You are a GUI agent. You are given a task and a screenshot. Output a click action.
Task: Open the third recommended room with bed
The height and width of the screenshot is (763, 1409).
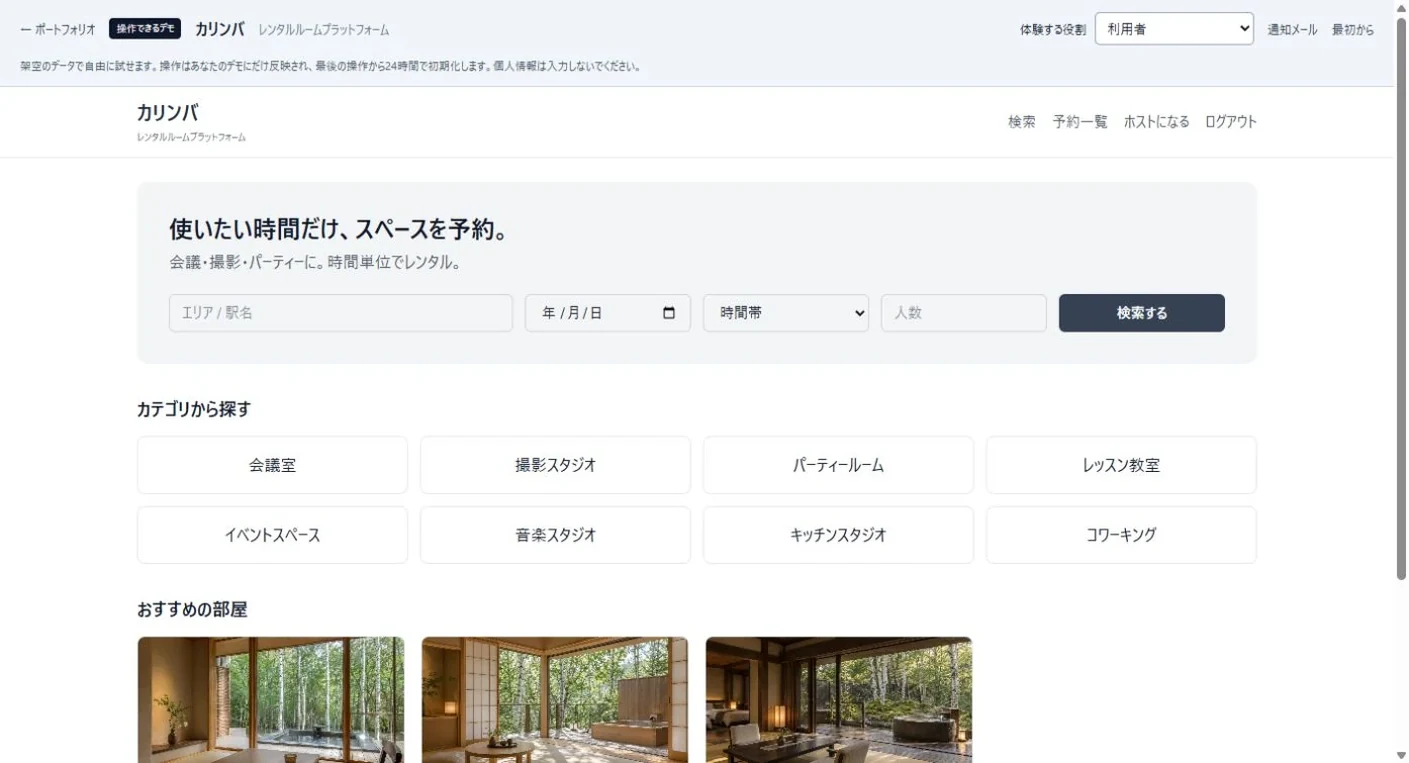tap(839, 700)
